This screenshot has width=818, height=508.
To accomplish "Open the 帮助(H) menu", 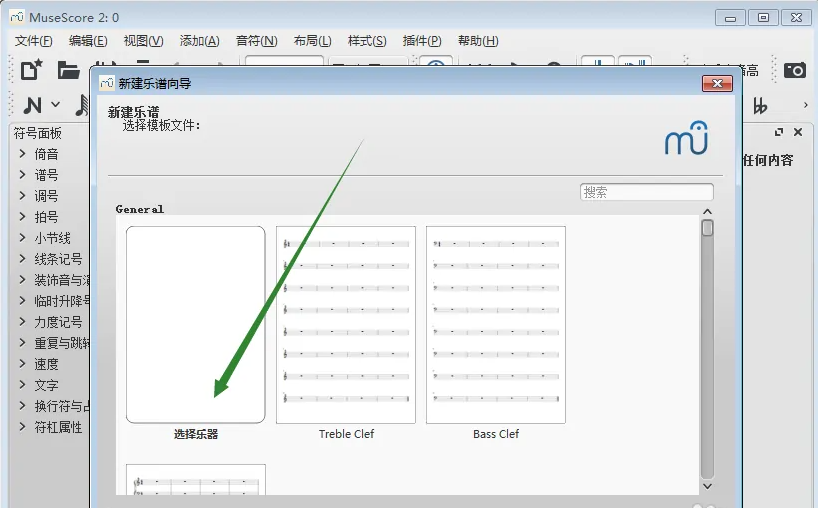I will [x=478, y=41].
